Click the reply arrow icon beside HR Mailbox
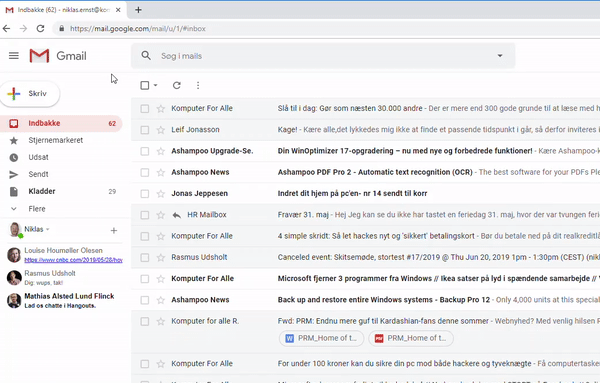The height and width of the screenshot is (383, 600). [x=176, y=215]
